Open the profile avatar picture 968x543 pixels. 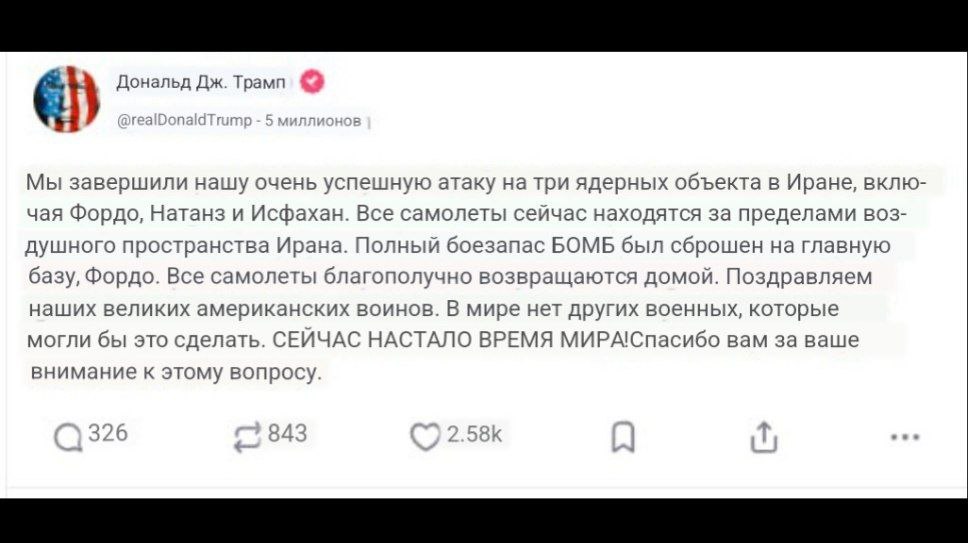click(x=66, y=98)
